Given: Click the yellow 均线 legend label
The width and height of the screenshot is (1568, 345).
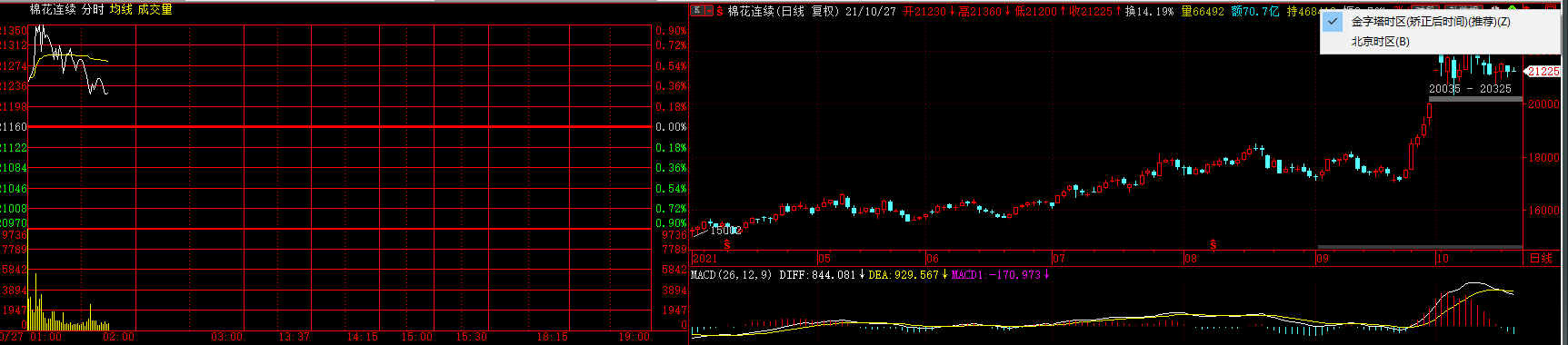Looking at the screenshot, I should coord(121,9).
